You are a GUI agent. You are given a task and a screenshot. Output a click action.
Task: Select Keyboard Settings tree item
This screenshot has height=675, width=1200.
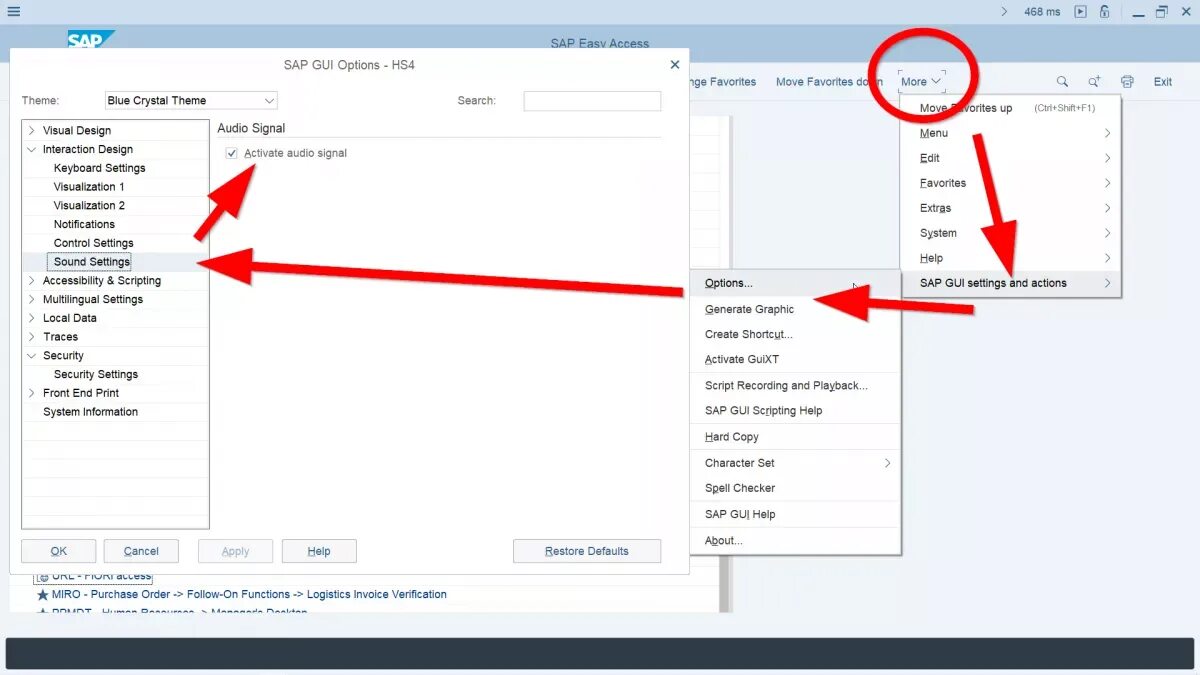coord(100,168)
